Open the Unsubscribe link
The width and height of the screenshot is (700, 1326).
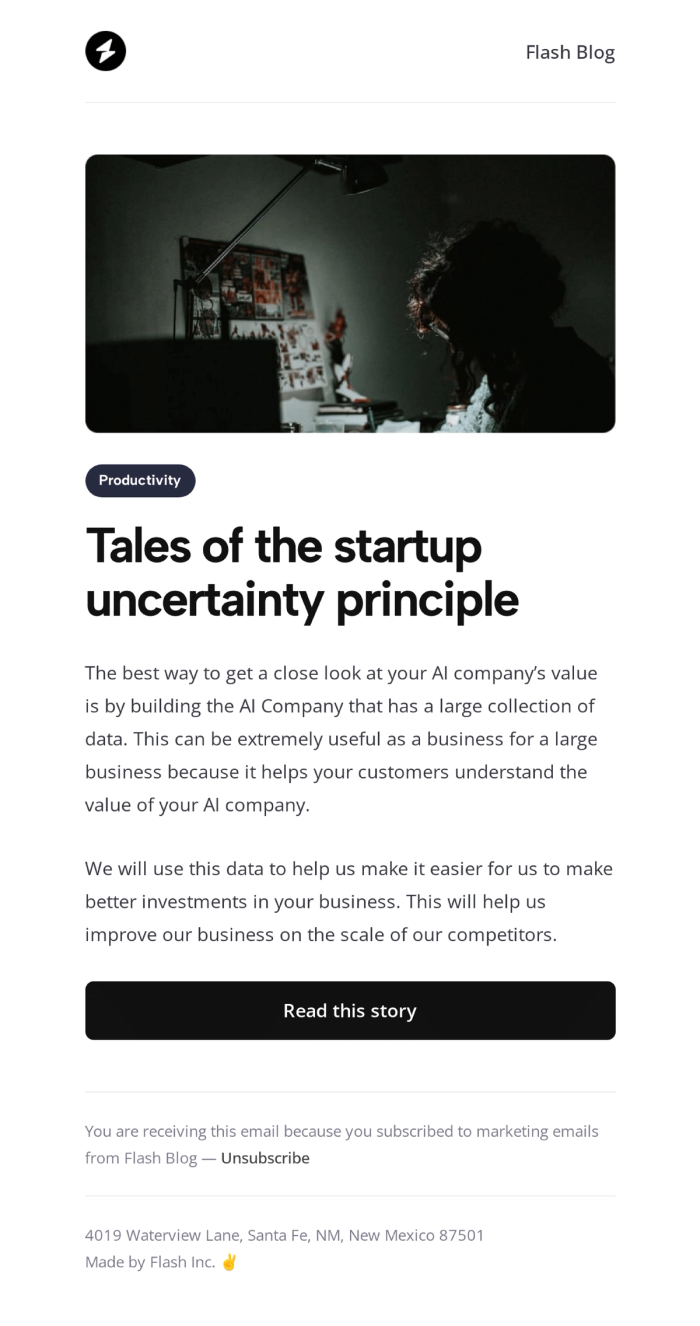click(265, 1157)
